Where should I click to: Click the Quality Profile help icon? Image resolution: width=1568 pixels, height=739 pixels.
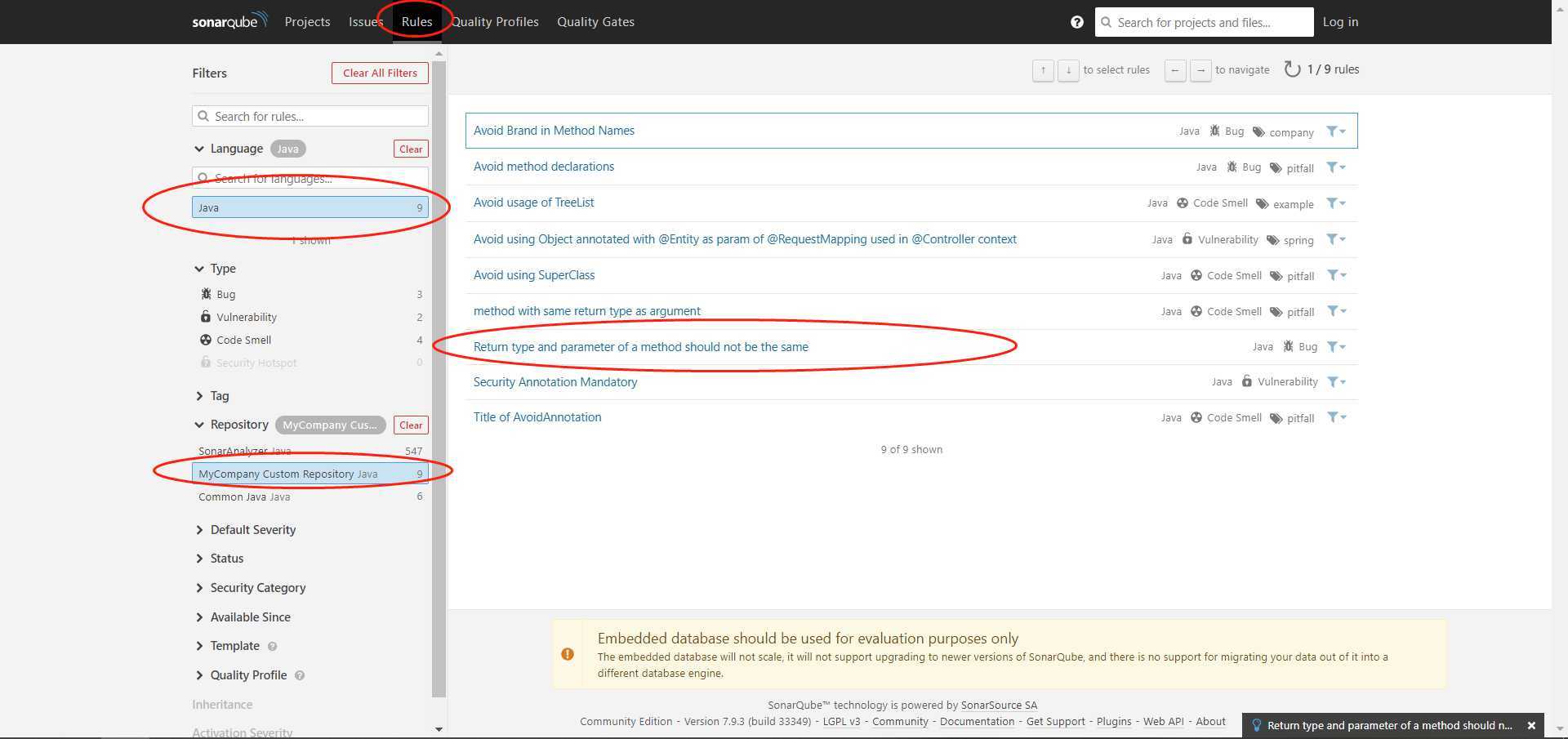(x=300, y=675)
